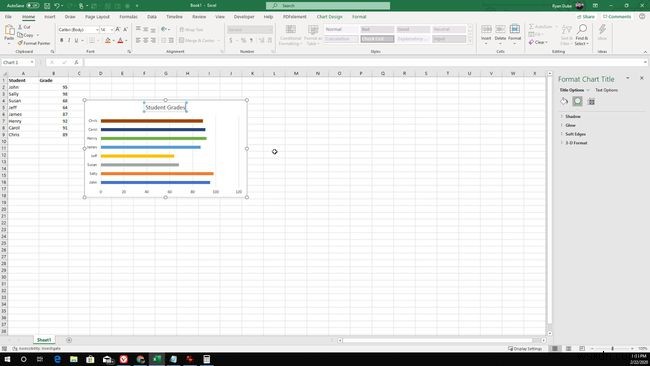Switch to the Formulas tab

(129, 17)
